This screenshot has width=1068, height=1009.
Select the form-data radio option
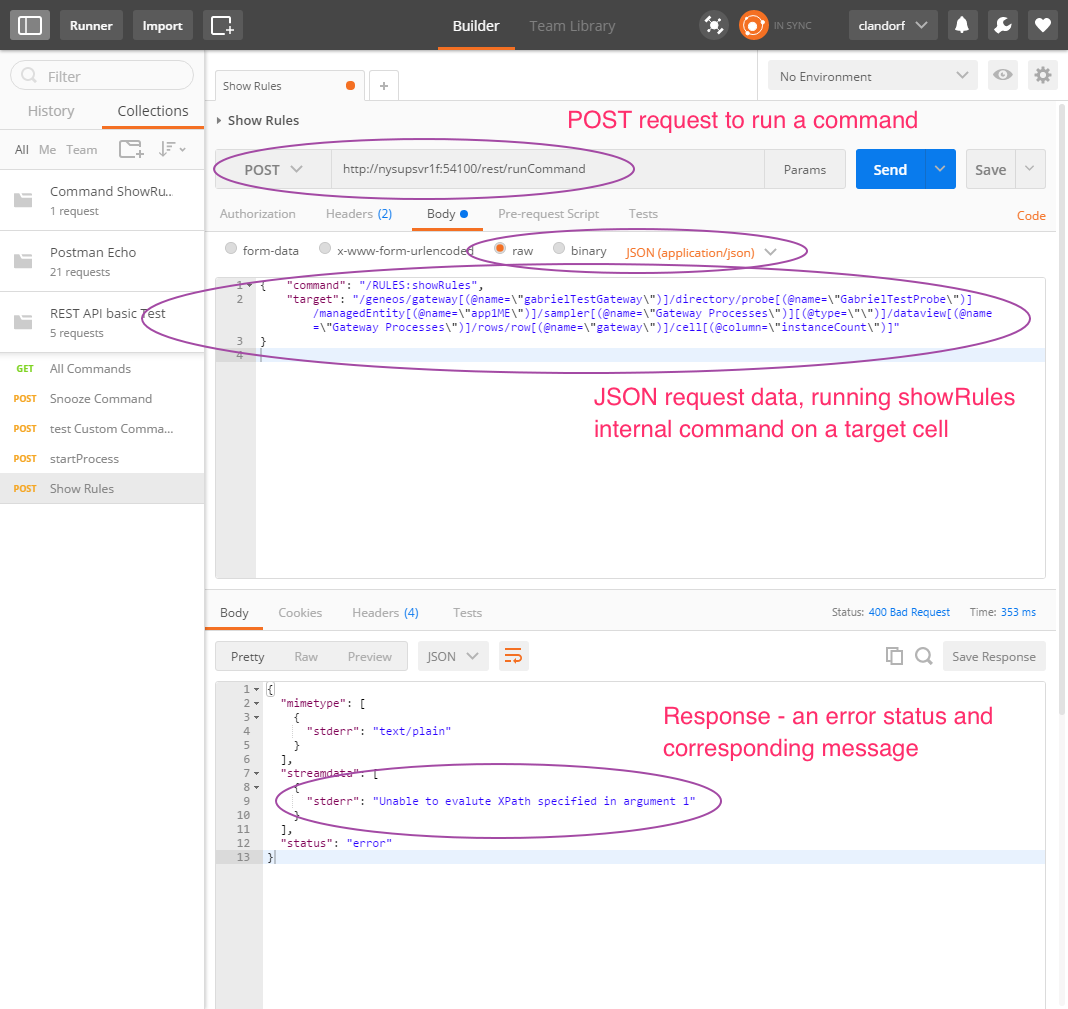[x=232, y=250]
